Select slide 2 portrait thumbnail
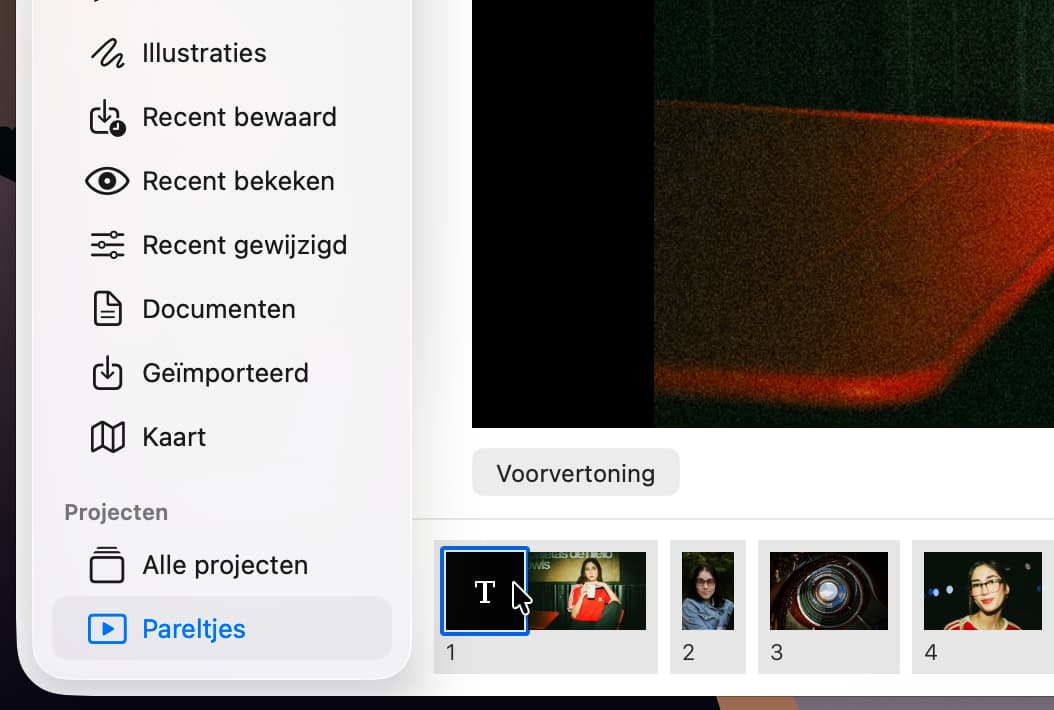The width and height of the screenshot is (1054, 710). [708, 591]
